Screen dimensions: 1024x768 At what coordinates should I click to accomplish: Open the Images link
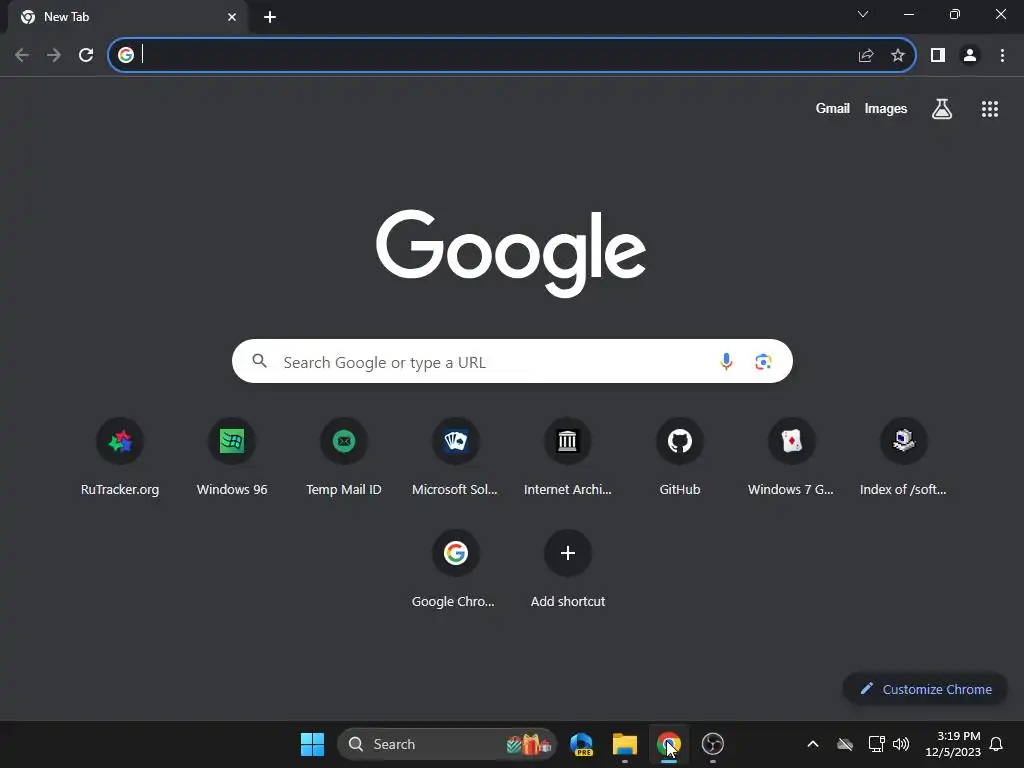click(x=886, y=108)
